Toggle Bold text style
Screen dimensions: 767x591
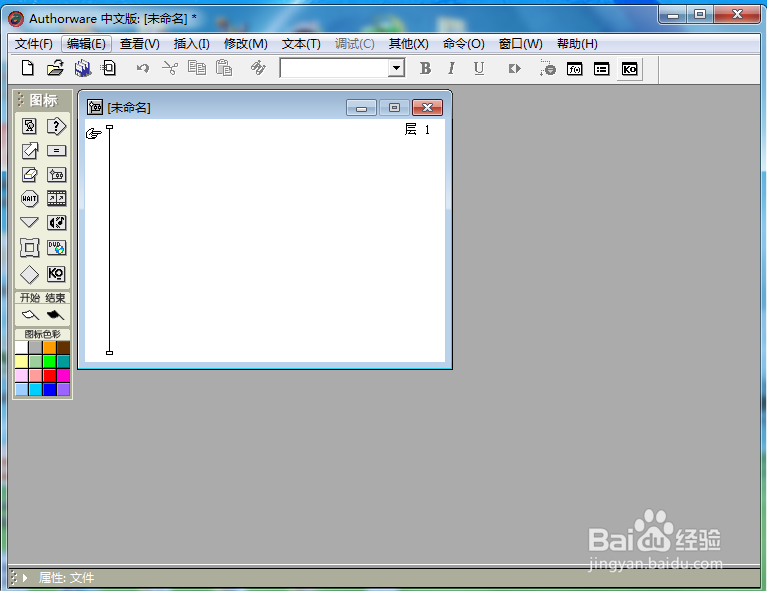click(425, 68)
